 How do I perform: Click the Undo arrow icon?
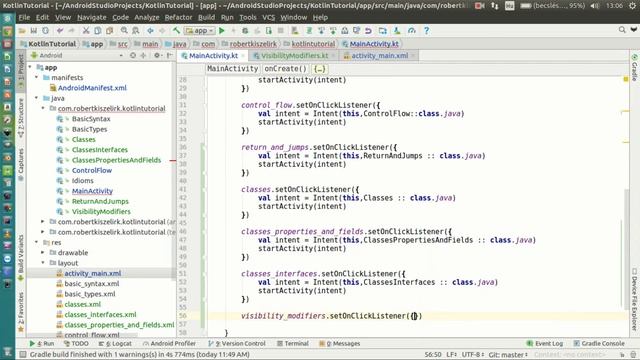tap(60, 31)
